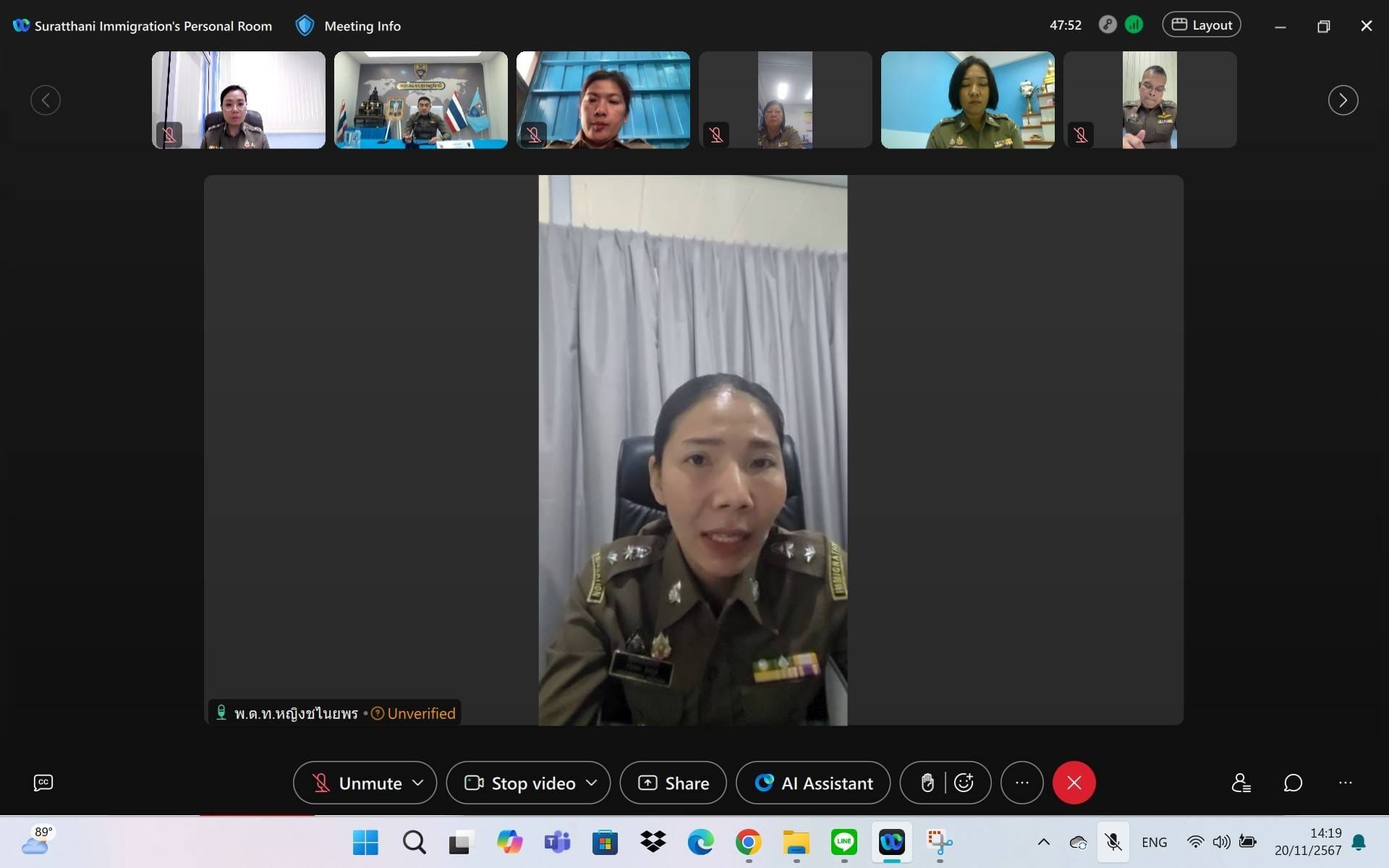This screenshot has height=868, width=1389.
Task: Open the closed captions icon
Action: [x=43, y=783]
